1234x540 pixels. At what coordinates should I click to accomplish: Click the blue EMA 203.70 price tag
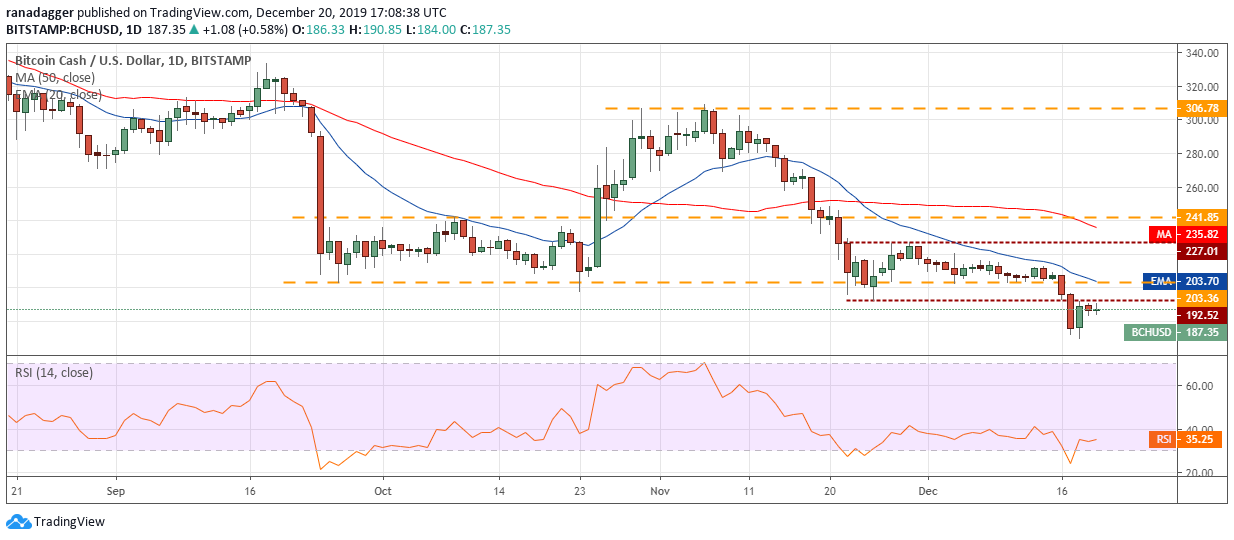1183,281
